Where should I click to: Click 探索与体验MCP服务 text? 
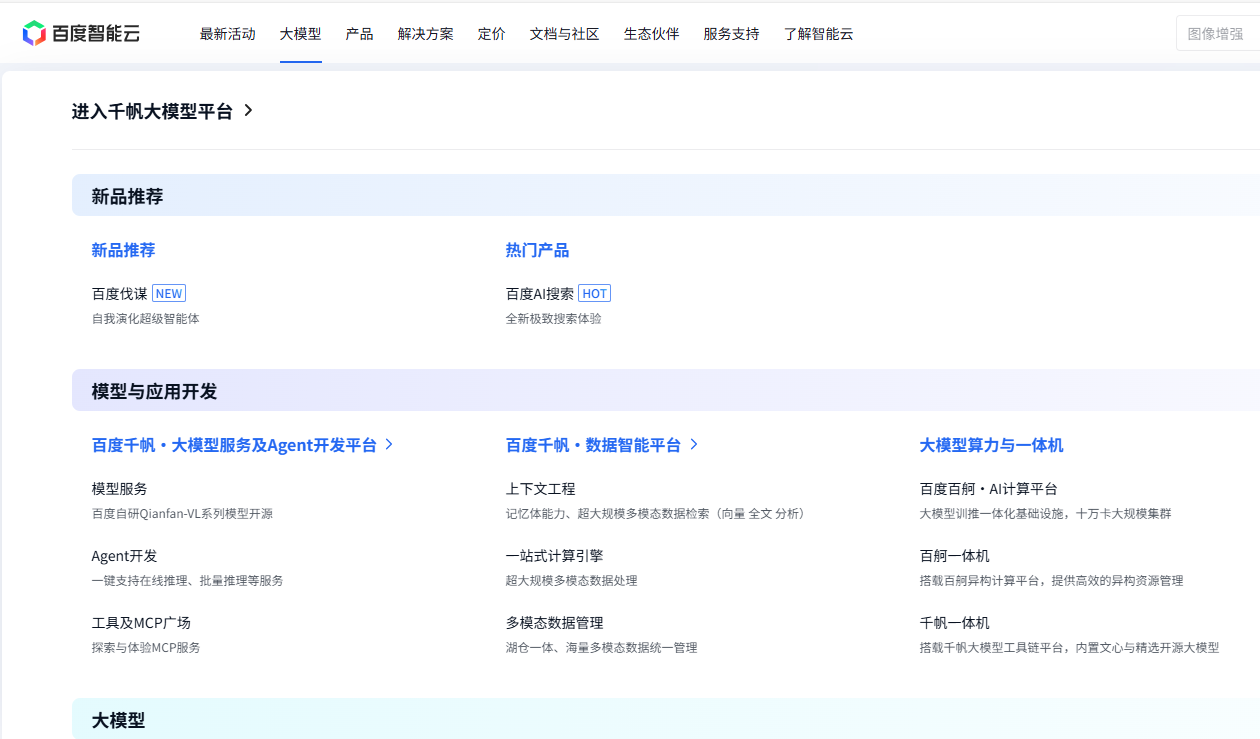(146, 647)
